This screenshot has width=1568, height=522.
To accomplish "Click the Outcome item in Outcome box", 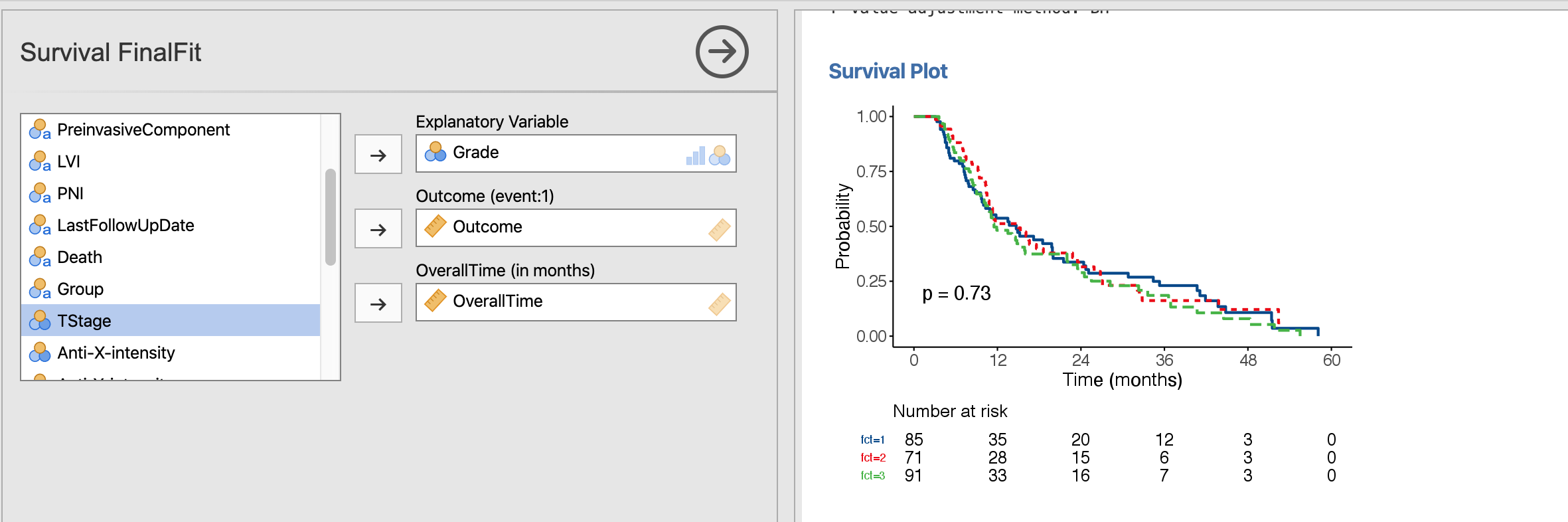I will point(487,227).
